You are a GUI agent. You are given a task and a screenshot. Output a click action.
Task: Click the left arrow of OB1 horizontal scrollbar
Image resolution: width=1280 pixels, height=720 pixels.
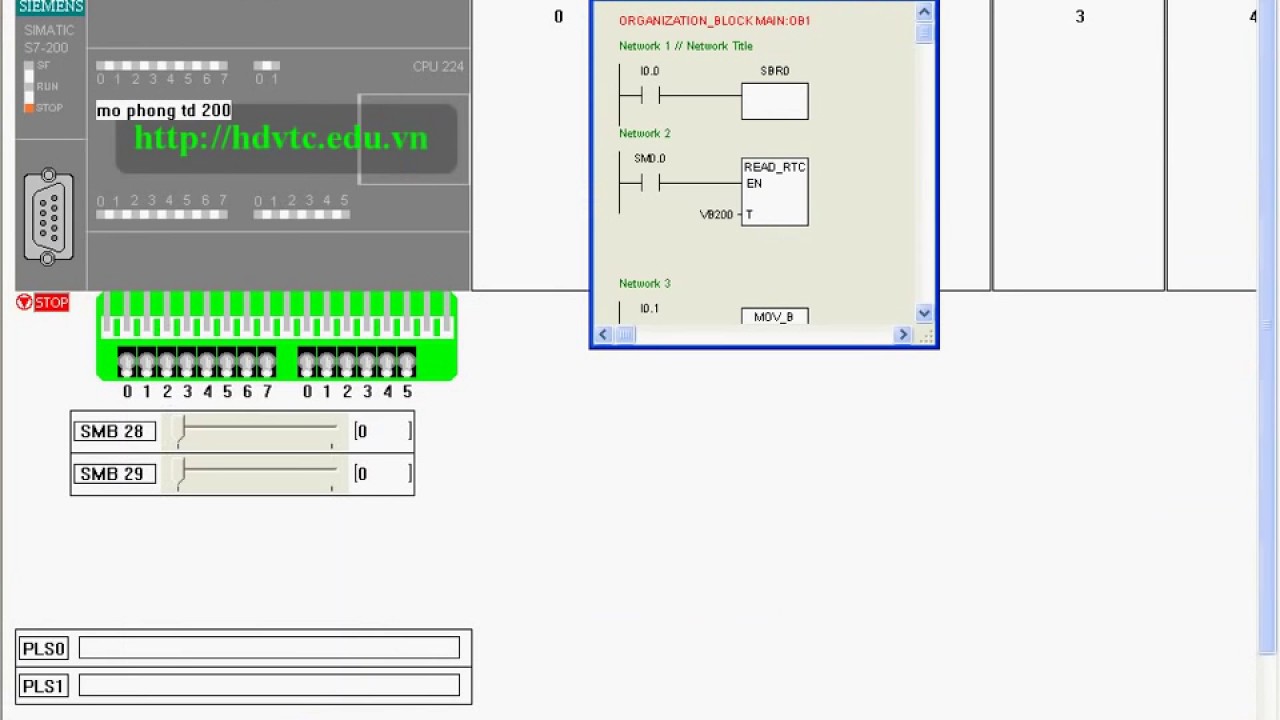604,334
